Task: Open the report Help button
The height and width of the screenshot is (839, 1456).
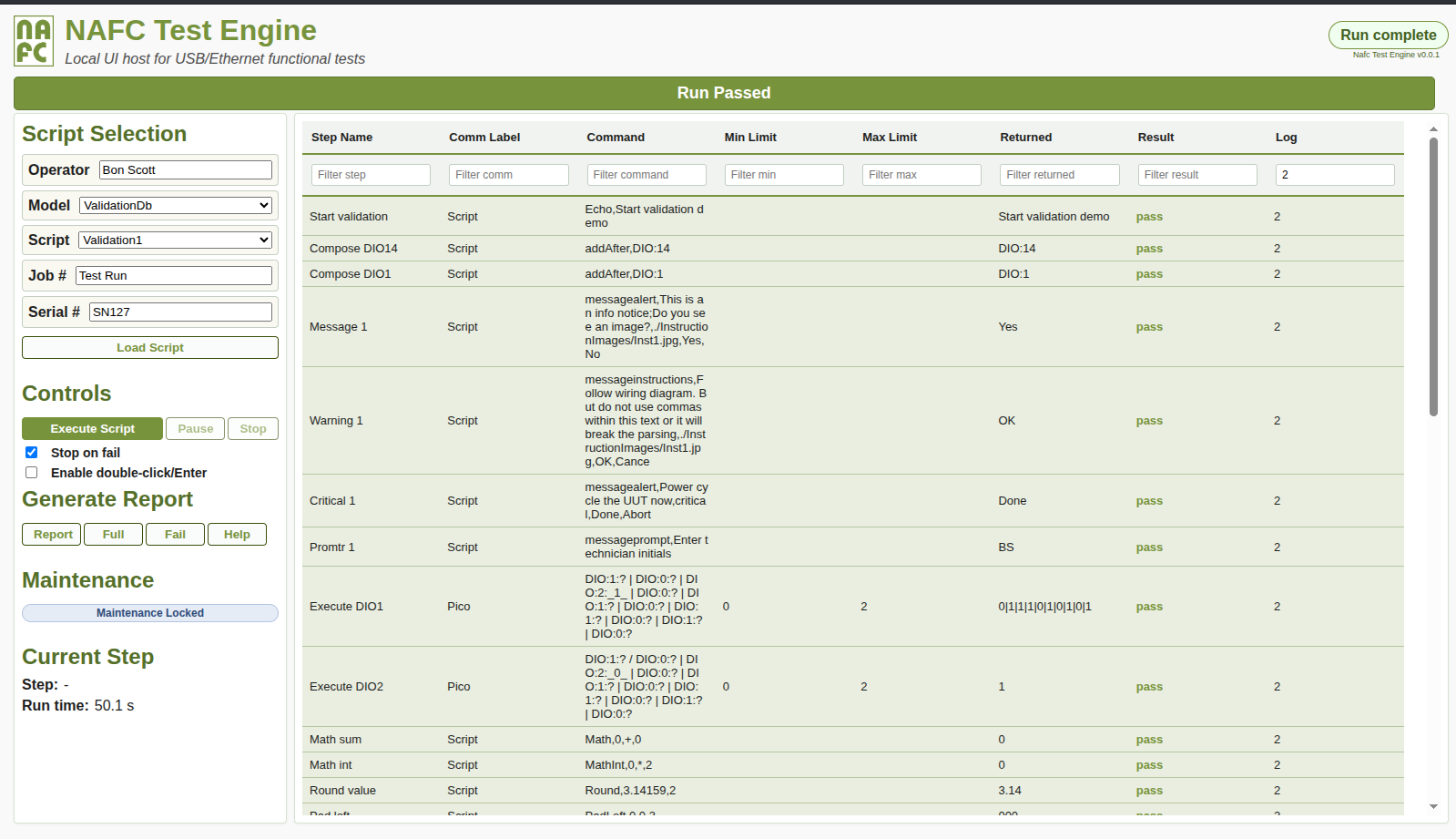Action: (237, 535)
